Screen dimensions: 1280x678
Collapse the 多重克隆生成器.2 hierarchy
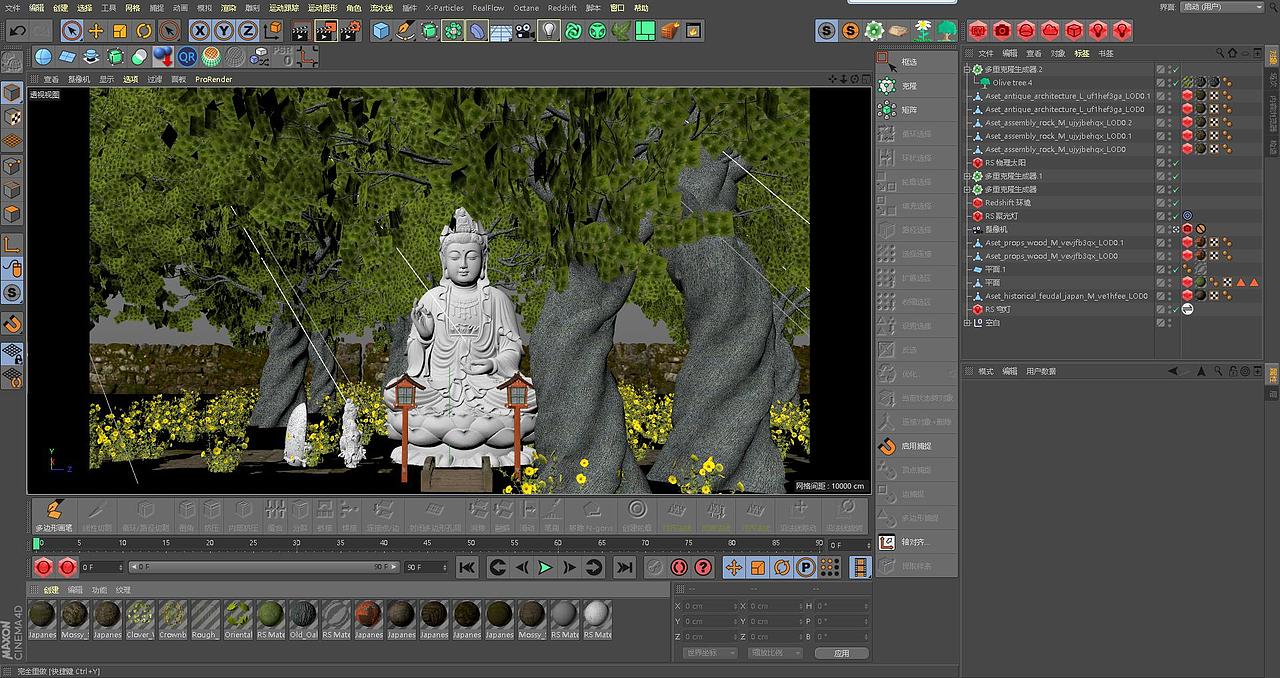[966, 68]
